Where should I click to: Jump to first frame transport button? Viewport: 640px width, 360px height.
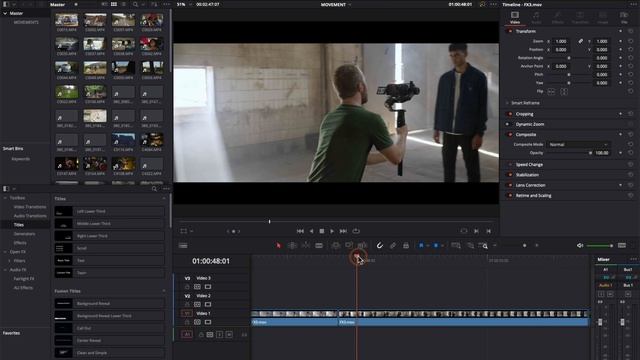(x=300, y=231)
